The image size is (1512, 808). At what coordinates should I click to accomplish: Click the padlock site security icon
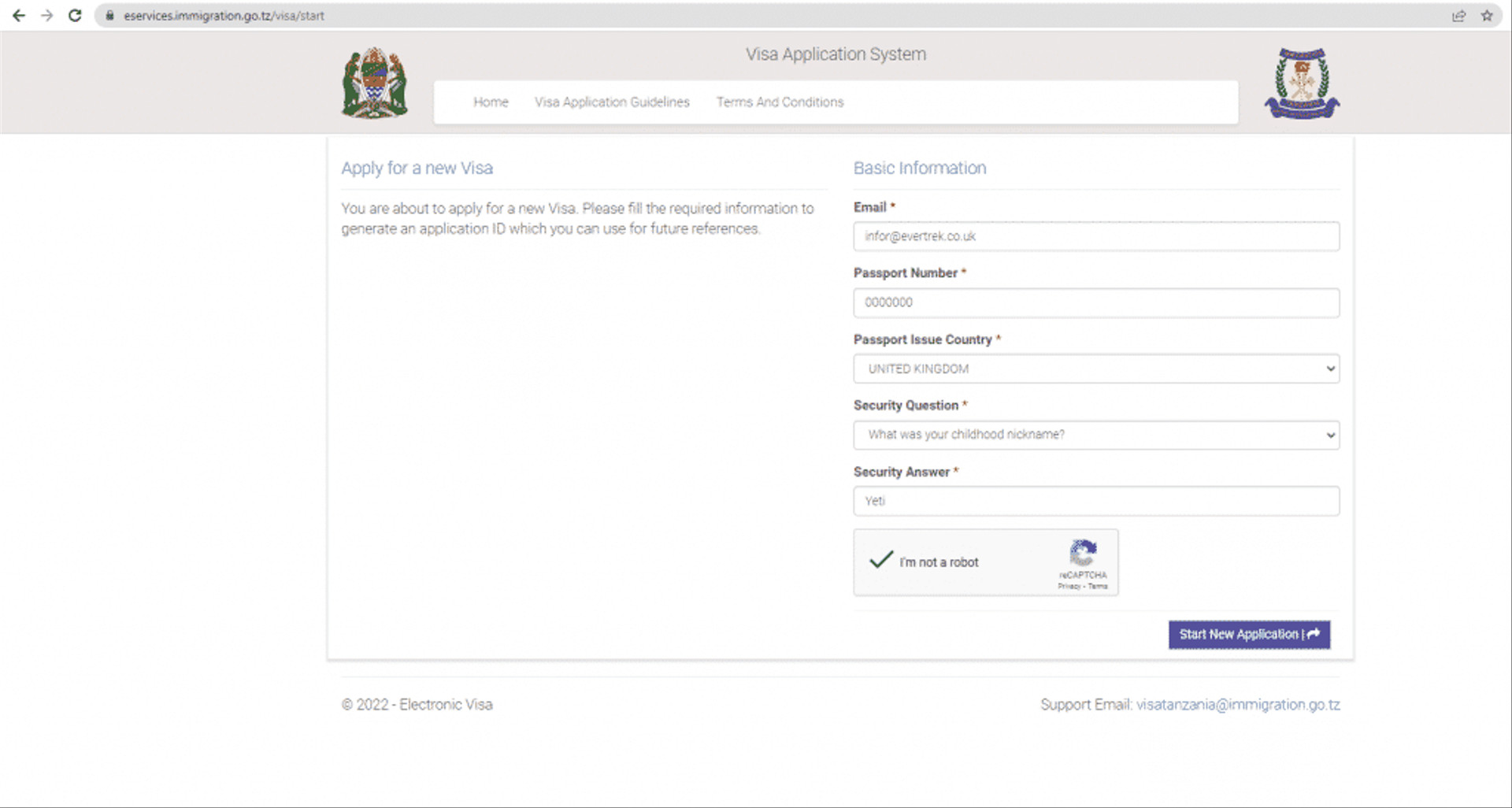(x=109, y=15)
